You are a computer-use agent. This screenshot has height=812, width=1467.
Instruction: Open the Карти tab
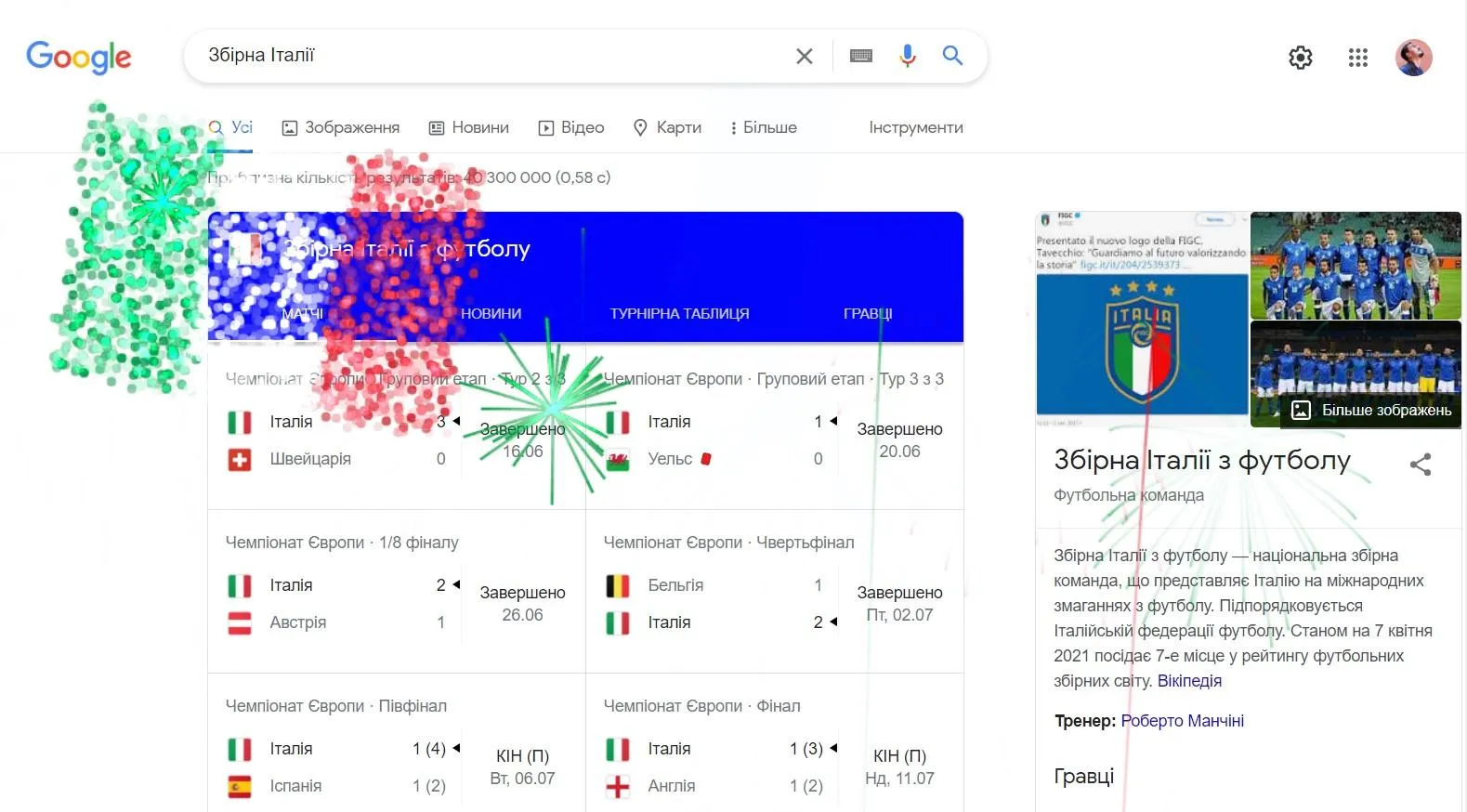pos(667,127)
